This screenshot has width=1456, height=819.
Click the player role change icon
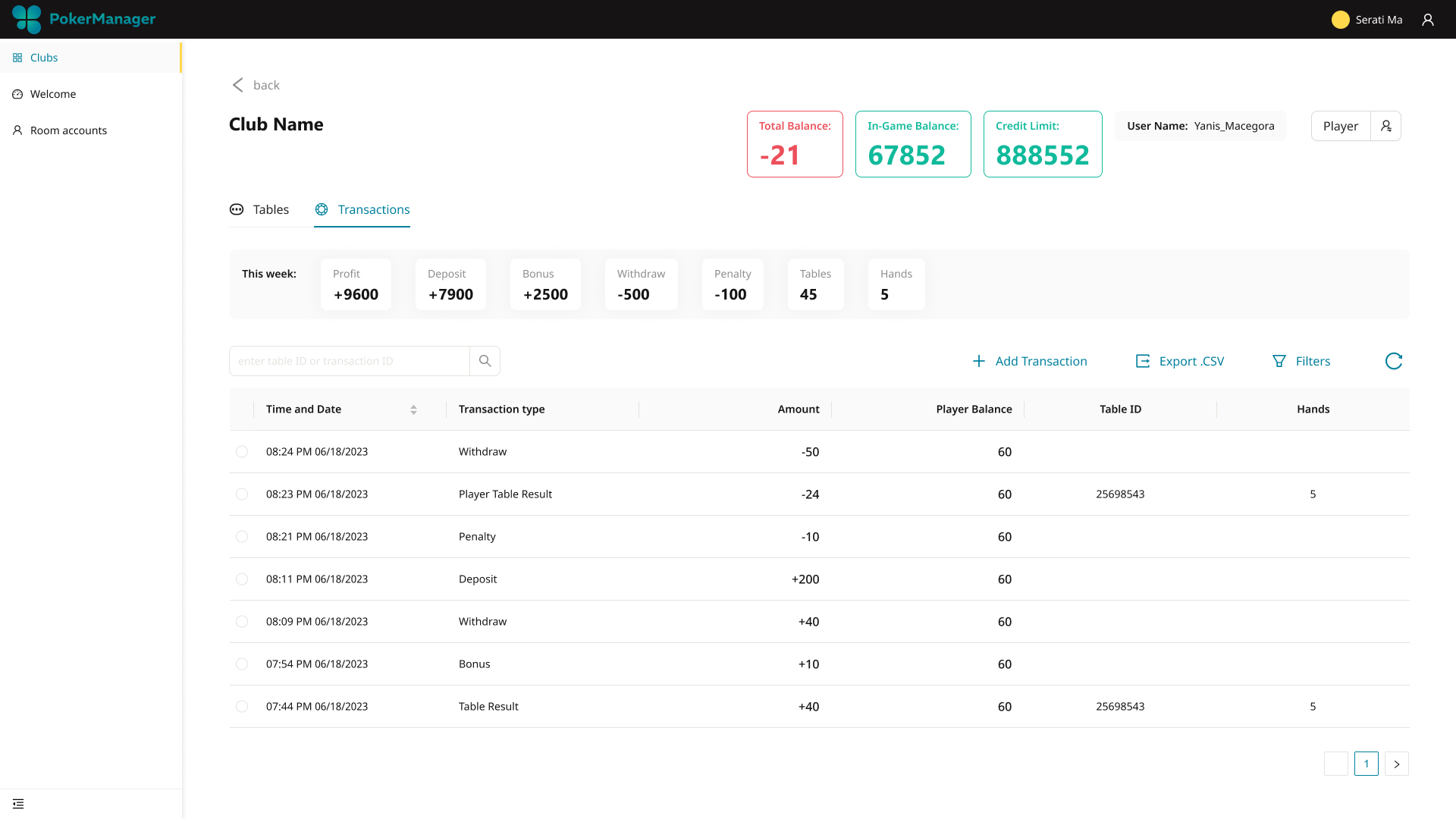tap(1385, 126)
